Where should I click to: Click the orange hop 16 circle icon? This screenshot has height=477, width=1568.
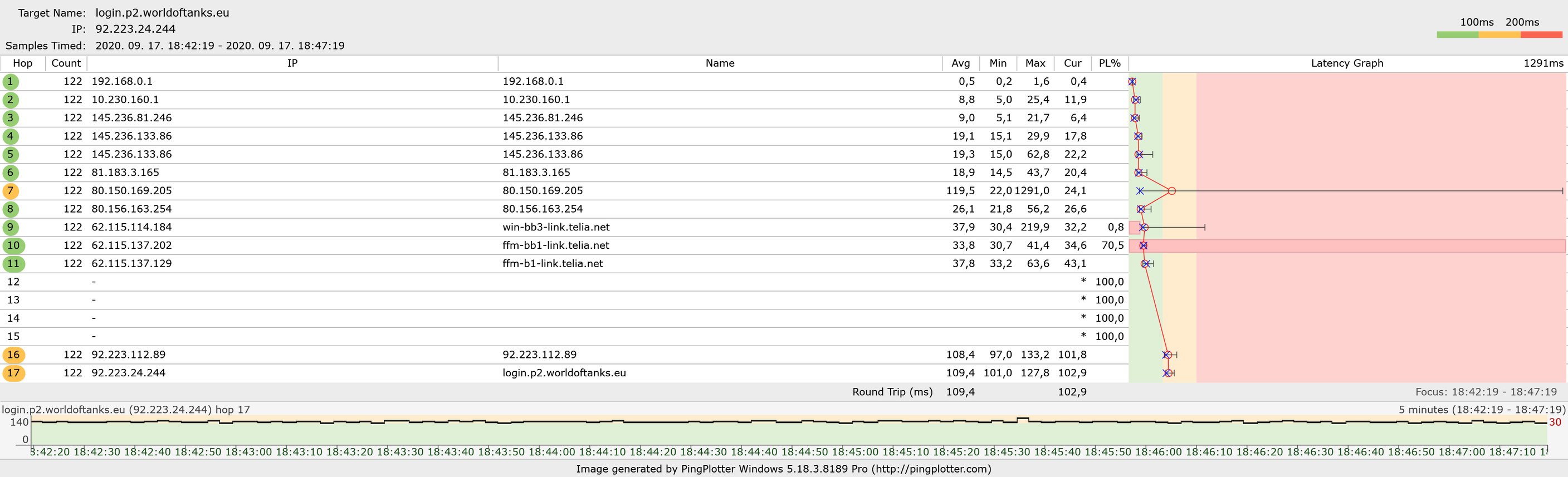click(13, 355)
